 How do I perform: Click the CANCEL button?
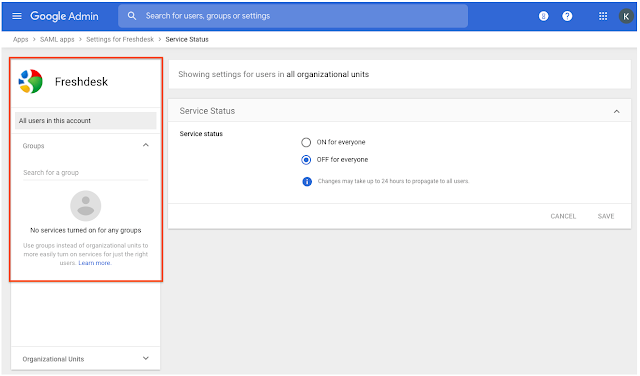[563, 216]
